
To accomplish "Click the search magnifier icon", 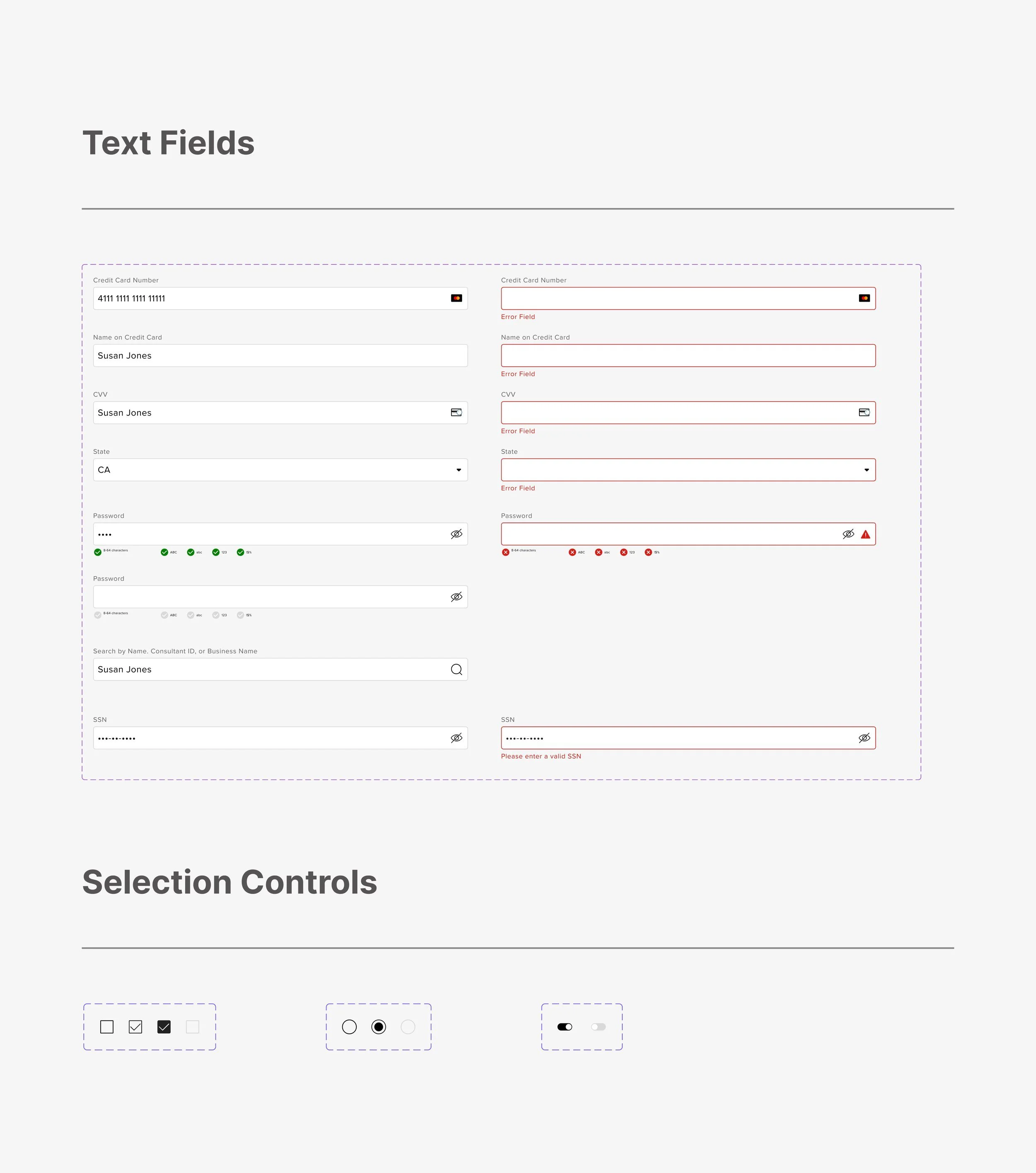I will coord(456,670).
